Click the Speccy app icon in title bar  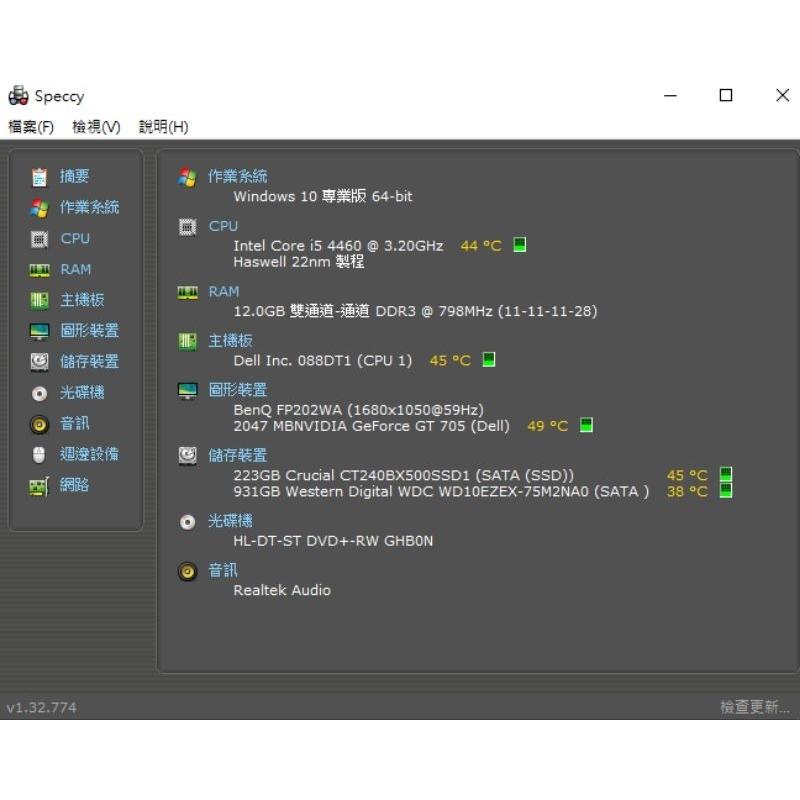point(18,95)
